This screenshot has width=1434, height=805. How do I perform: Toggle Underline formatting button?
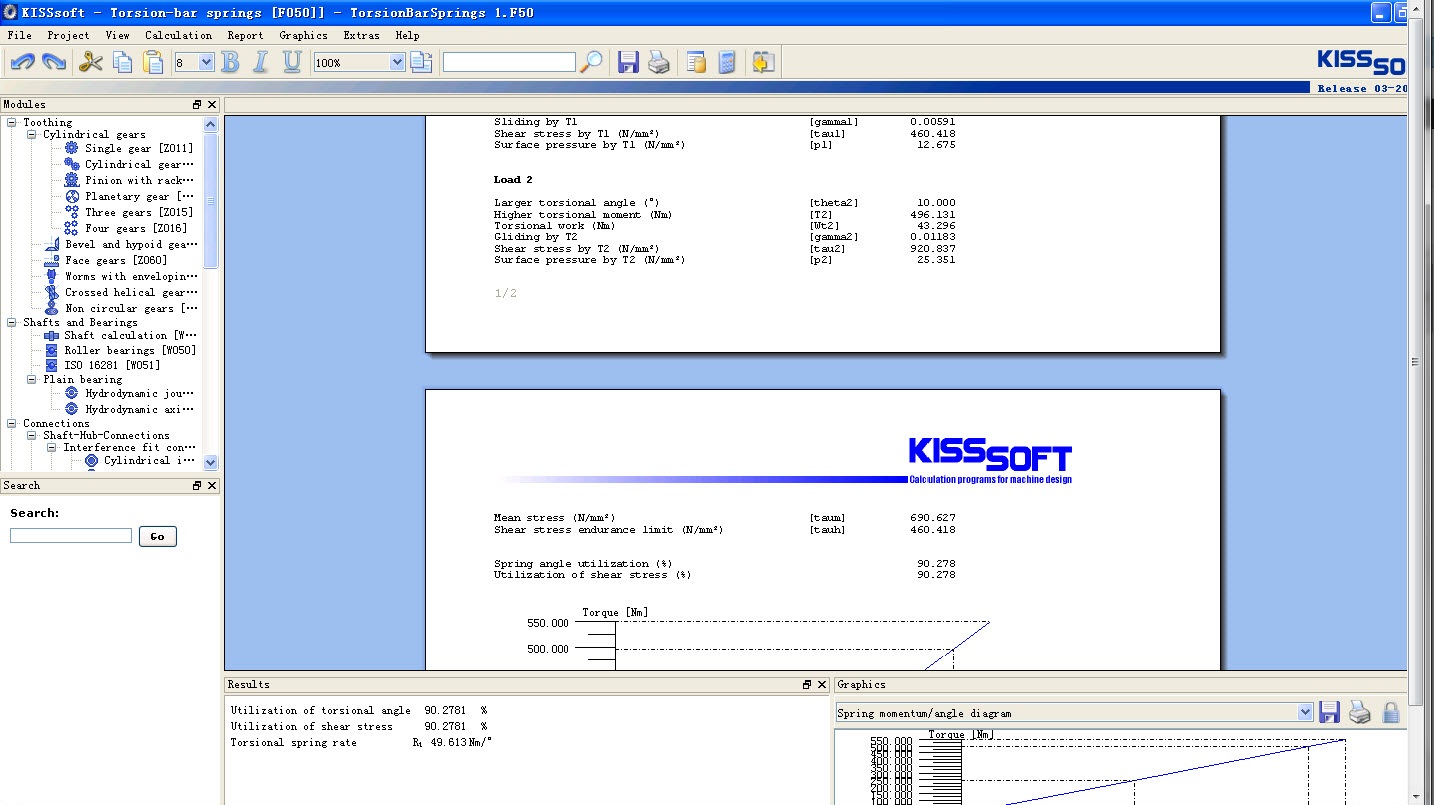[292, 62]
